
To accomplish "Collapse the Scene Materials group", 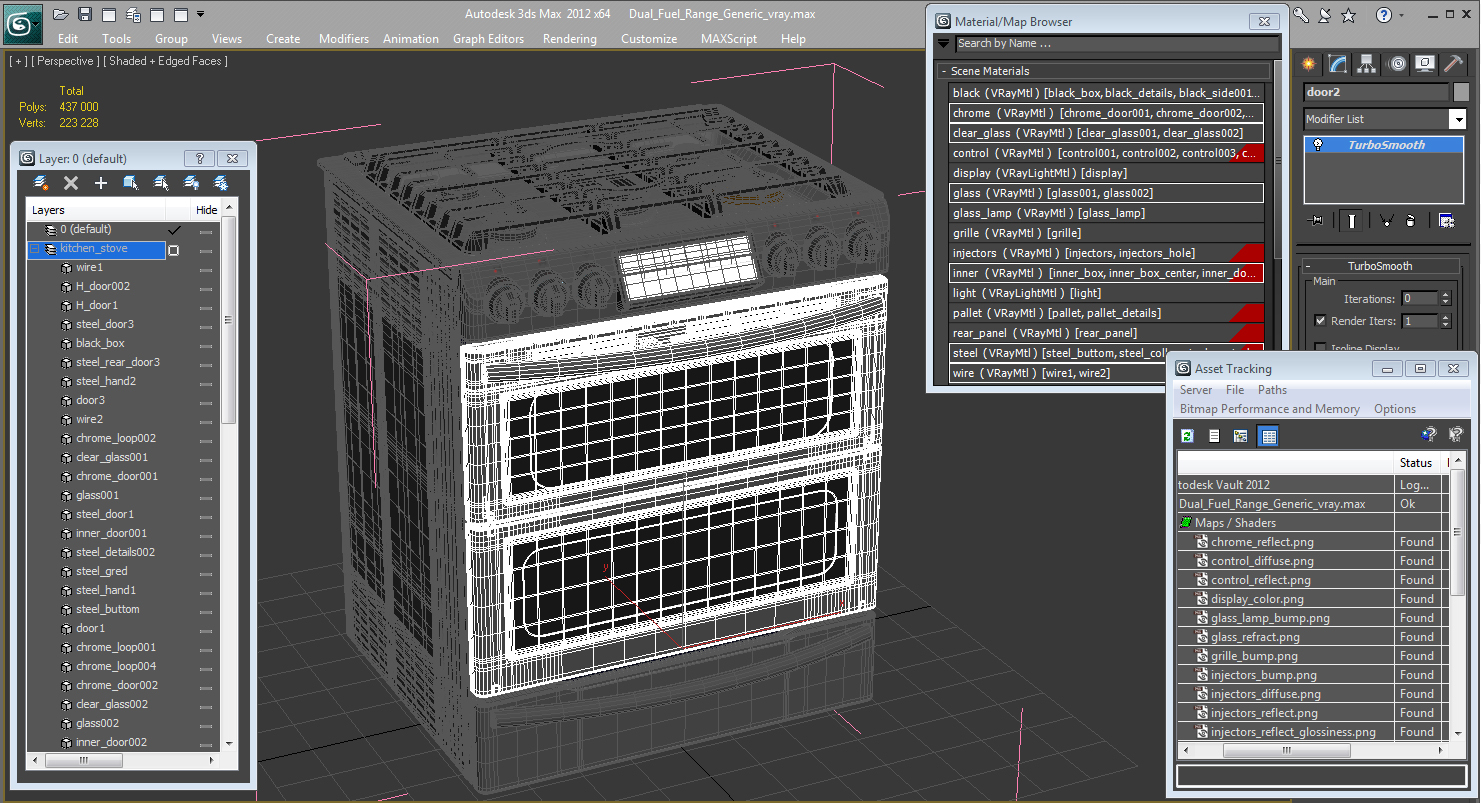I will pos(943,72).
